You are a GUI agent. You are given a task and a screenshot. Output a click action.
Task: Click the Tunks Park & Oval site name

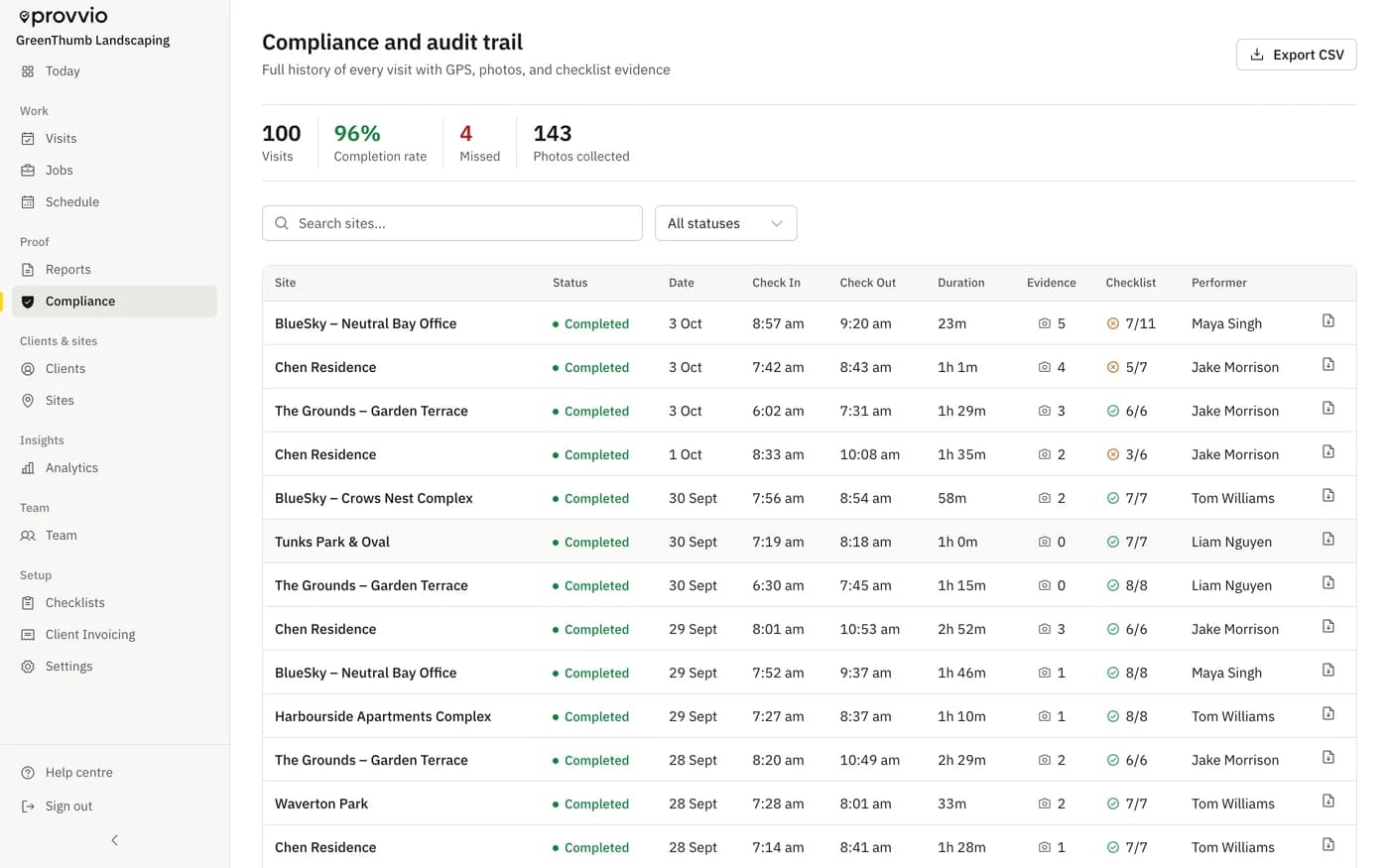click(332, 542)
